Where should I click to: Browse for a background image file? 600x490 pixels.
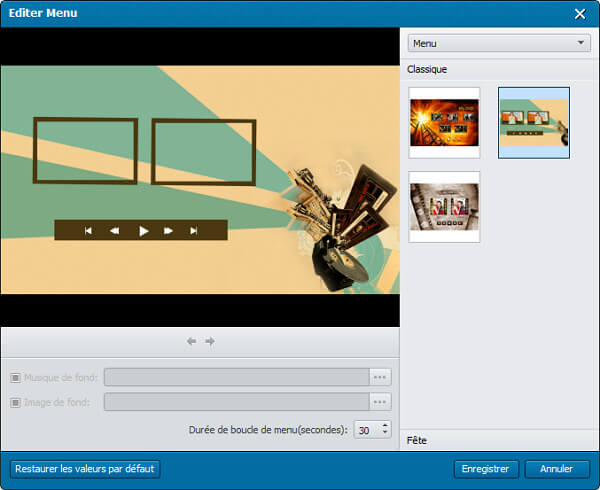[380, 402]
